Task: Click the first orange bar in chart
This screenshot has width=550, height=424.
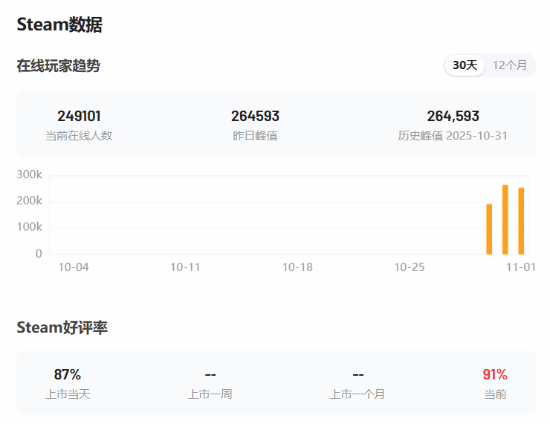Action: [489, 229]
